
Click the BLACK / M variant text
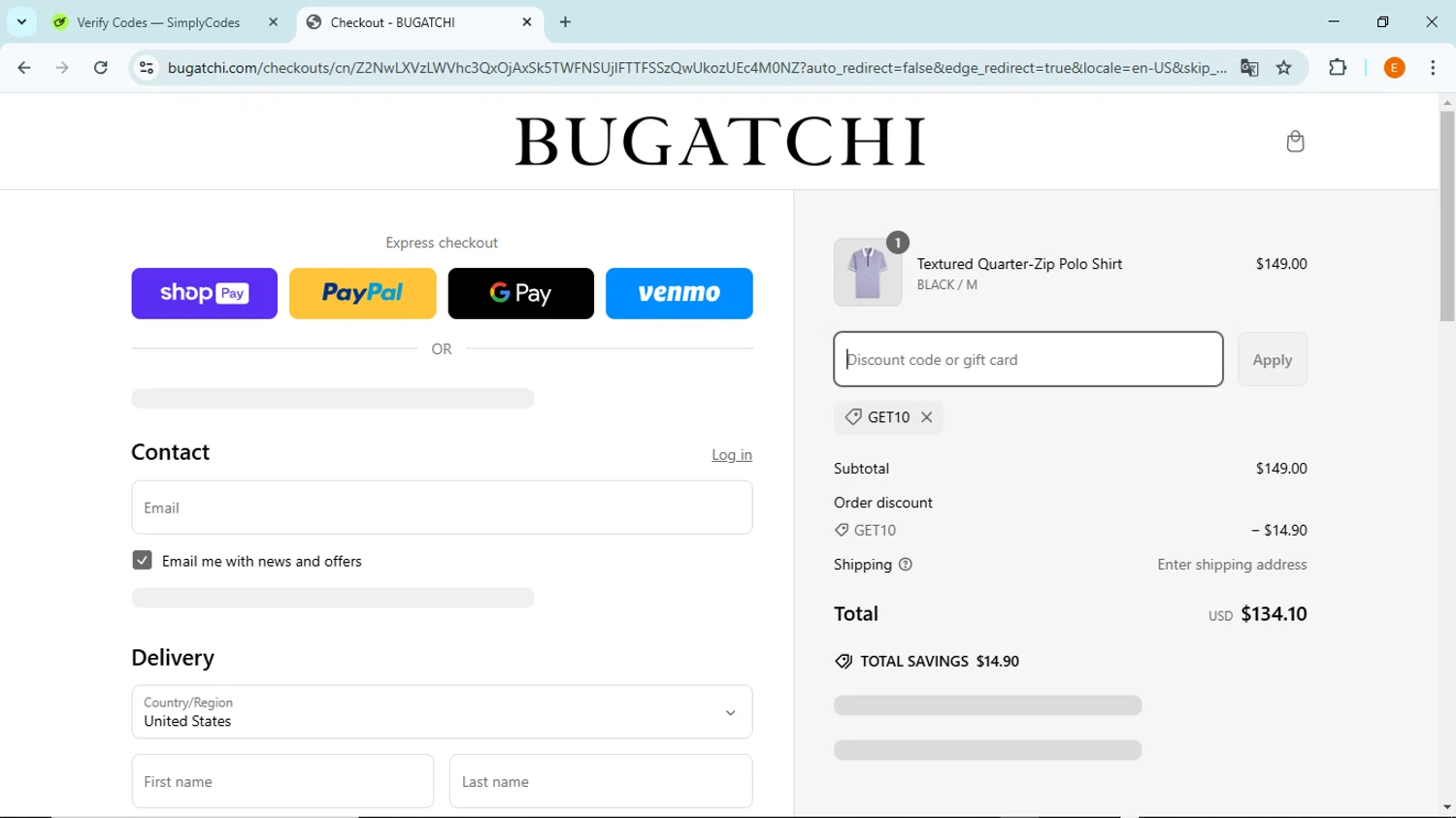point(947,285)
